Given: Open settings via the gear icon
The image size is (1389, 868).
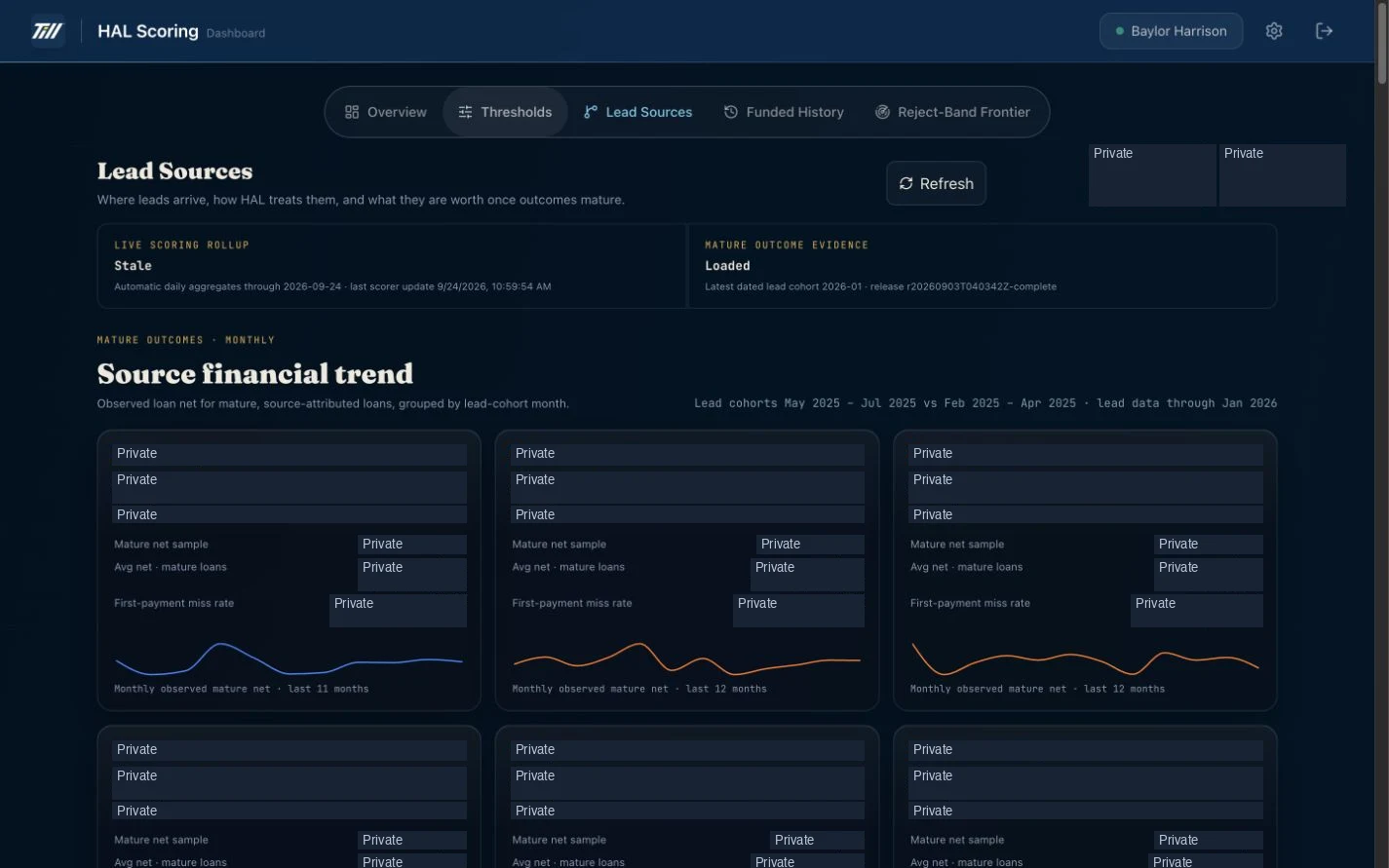Looking at the screenshot, I should (x=1274, y=31).
